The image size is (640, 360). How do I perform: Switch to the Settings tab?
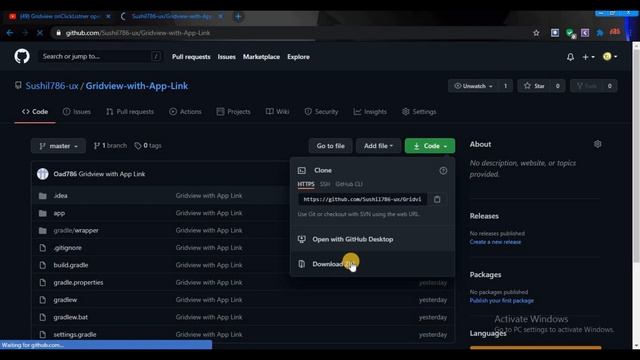tap(419, 111)
